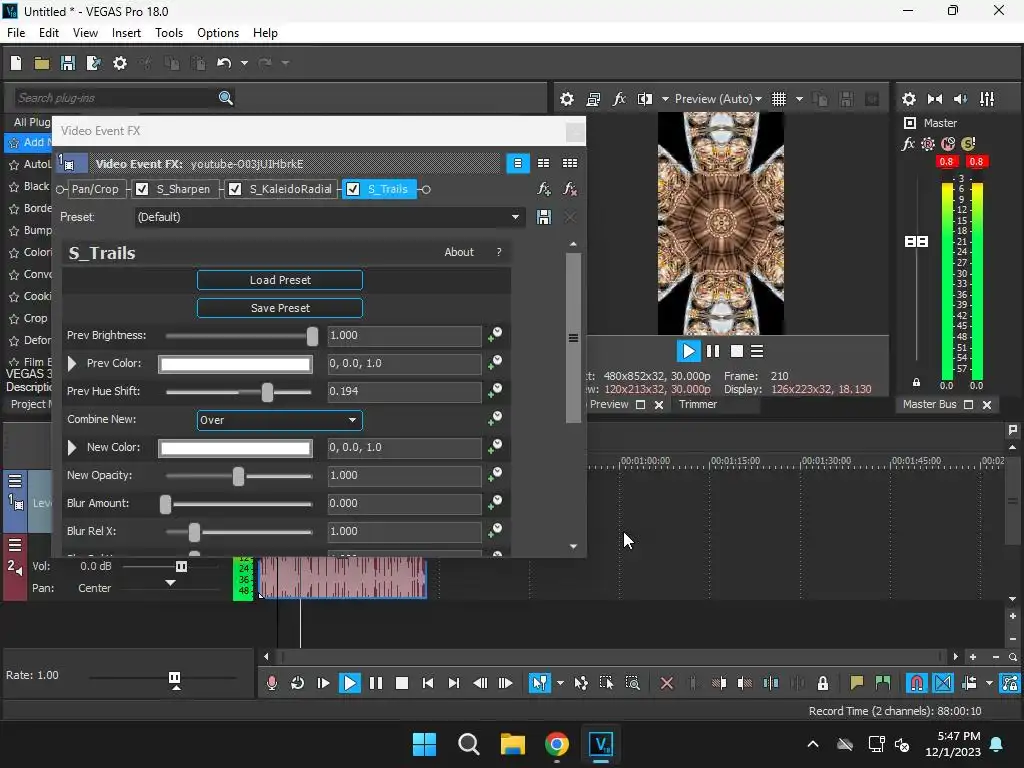Save the project with the floppy disk icon
Screen dimensions: 1024x768
[x=67, y=63]
